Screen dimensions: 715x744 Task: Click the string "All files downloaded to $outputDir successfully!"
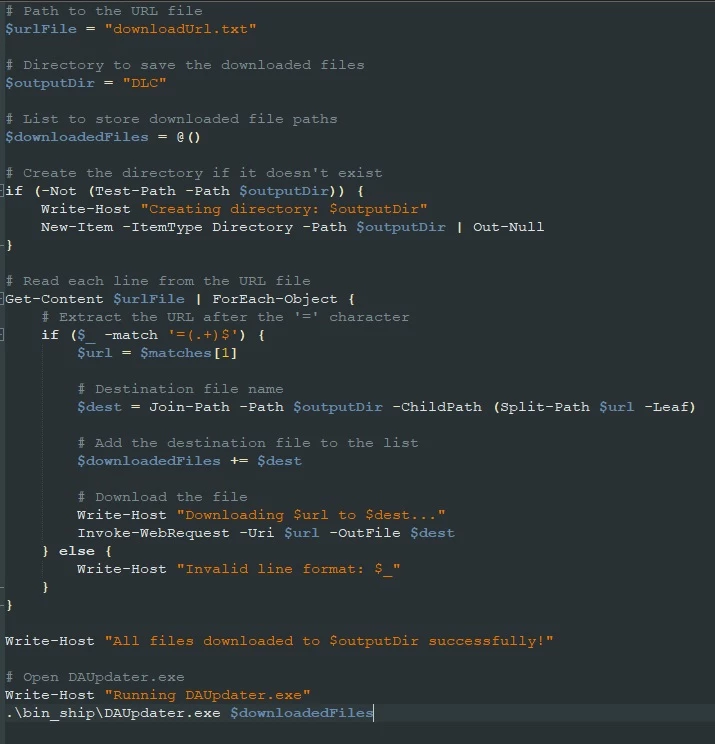tap(329, 642)
